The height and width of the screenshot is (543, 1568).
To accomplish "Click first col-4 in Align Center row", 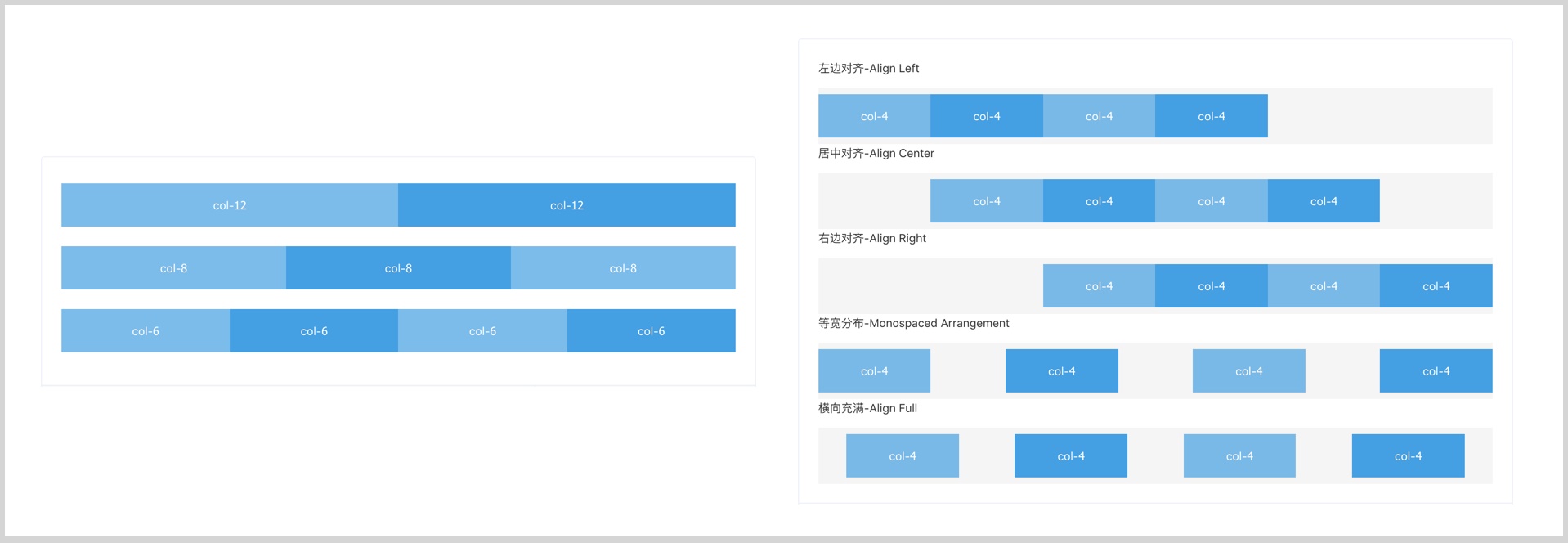I will pos(987,201).
